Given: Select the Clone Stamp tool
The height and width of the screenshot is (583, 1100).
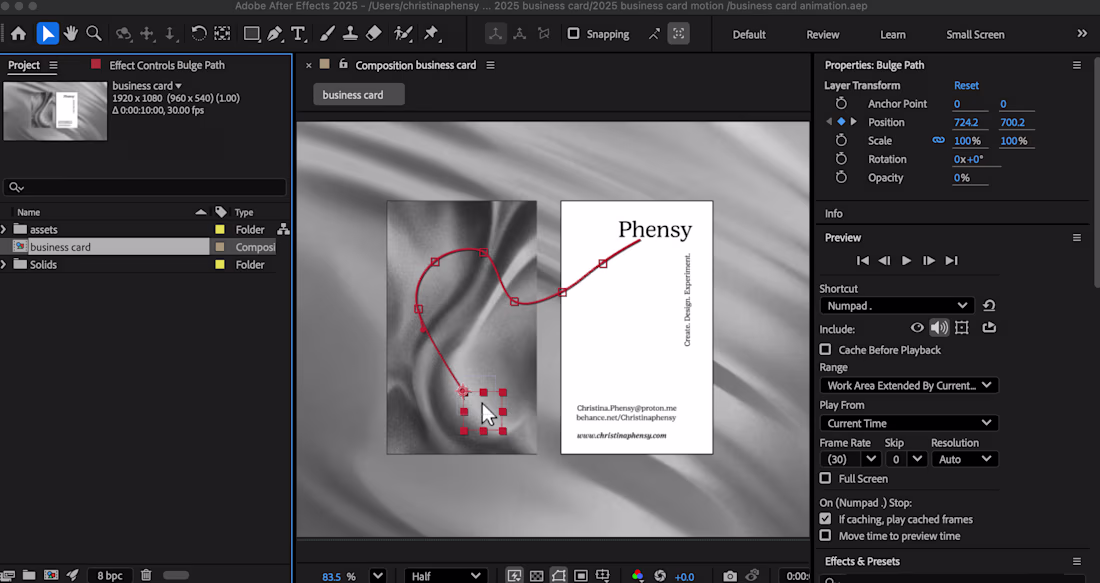Looking at the screenshot, I should point(350,34).
